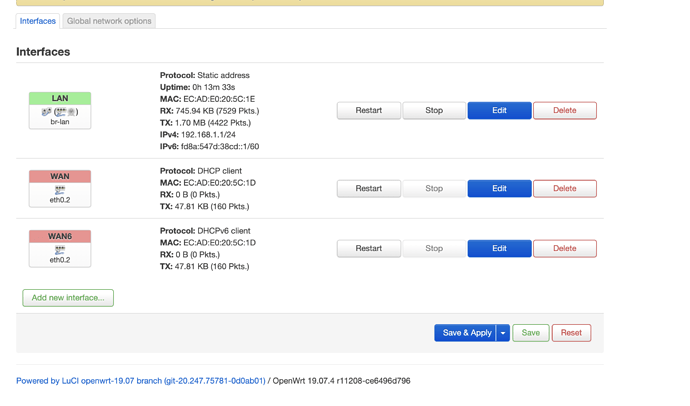Screen dimensions: 690x406
Task: Edit the WAN interface
Action: [x=499, y=188]
